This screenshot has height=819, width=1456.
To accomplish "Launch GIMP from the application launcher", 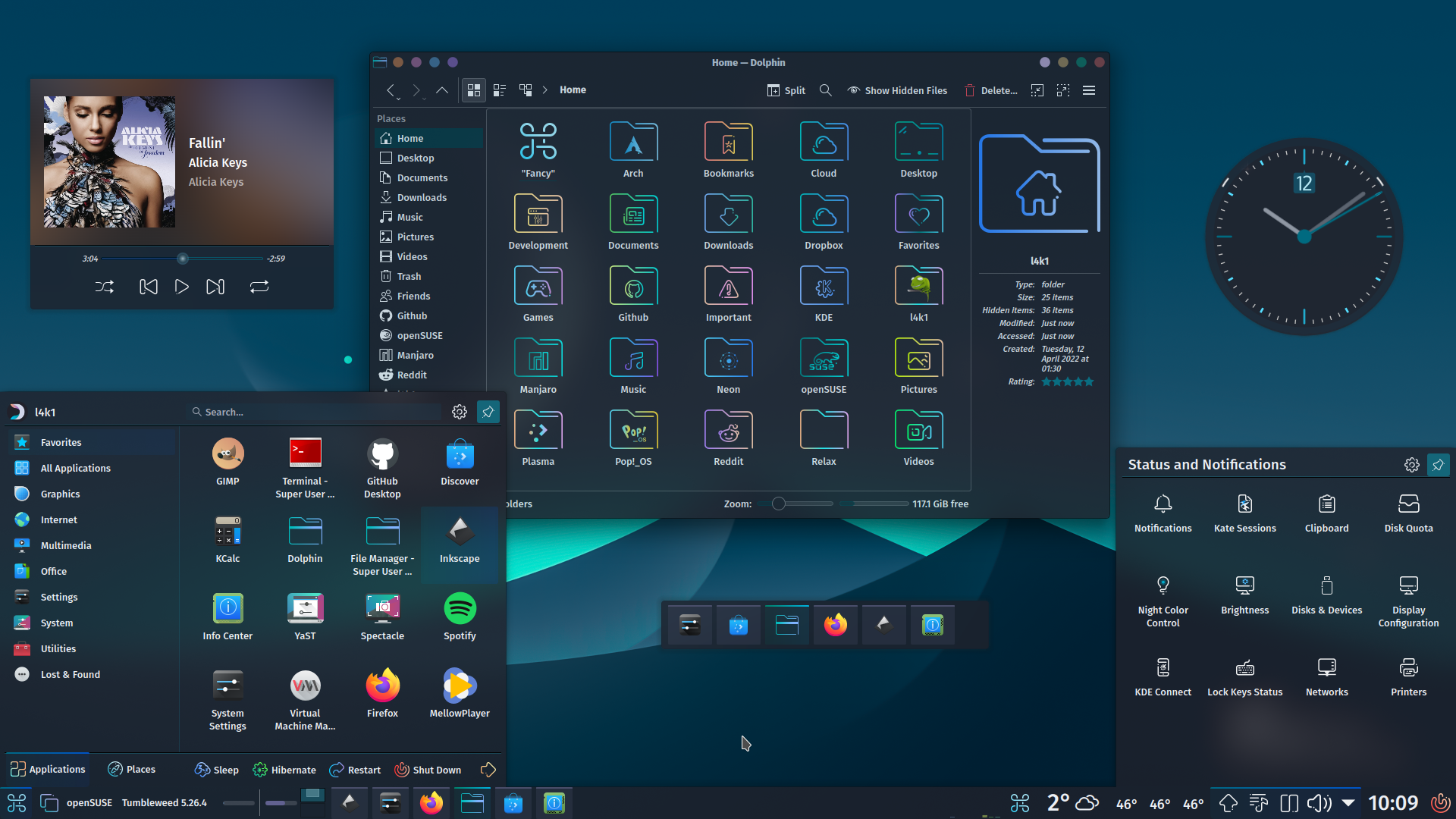I will (x=227, y=461).
